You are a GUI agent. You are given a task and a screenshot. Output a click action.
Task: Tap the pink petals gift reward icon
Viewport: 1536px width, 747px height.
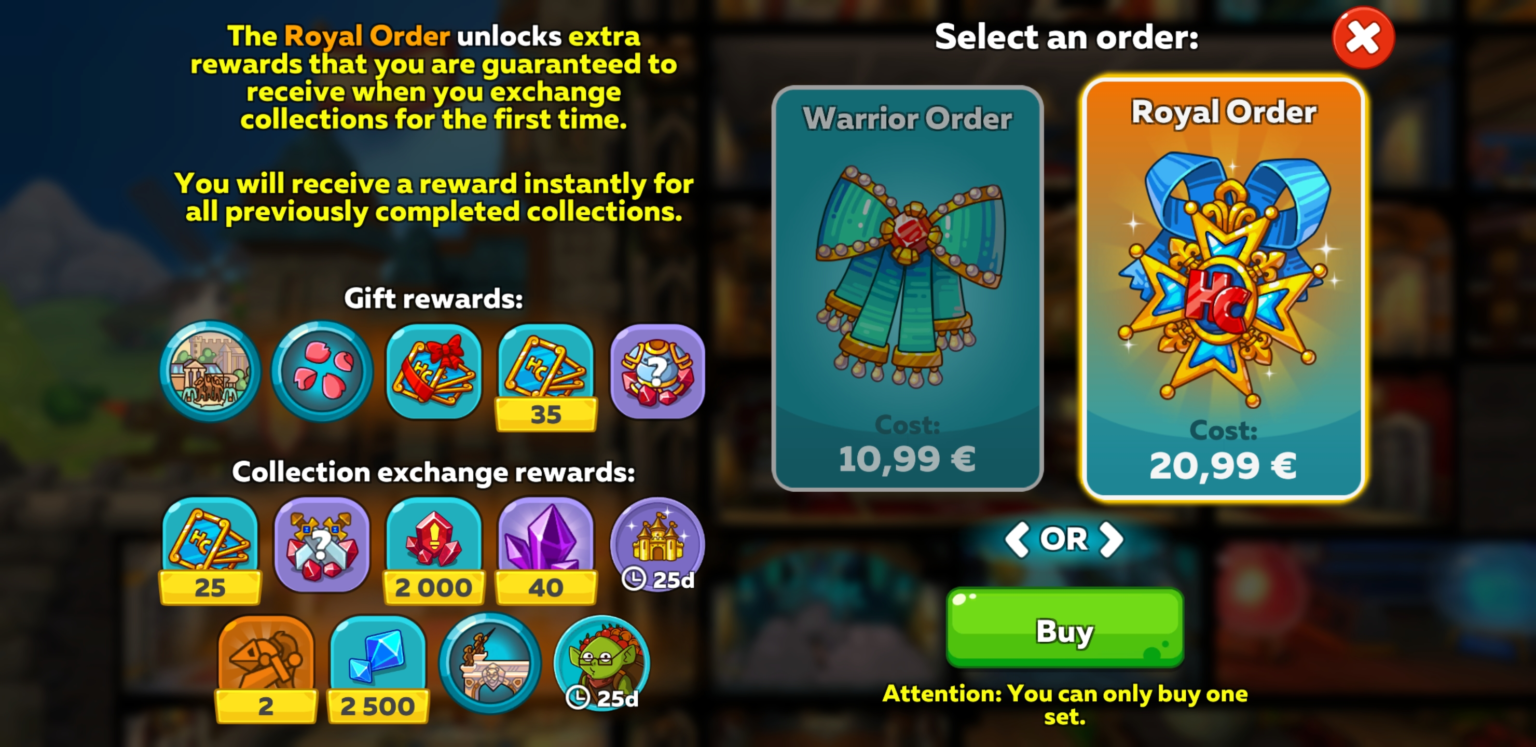[322, 371]
